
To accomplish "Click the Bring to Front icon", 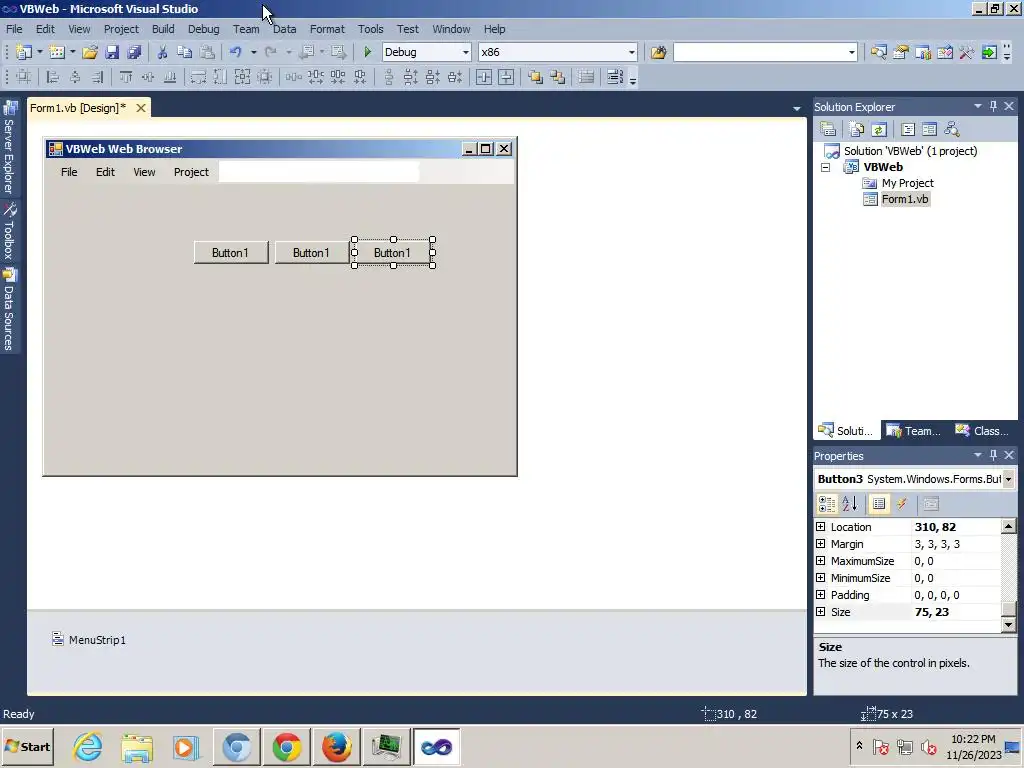I will [x=536, y=77].
